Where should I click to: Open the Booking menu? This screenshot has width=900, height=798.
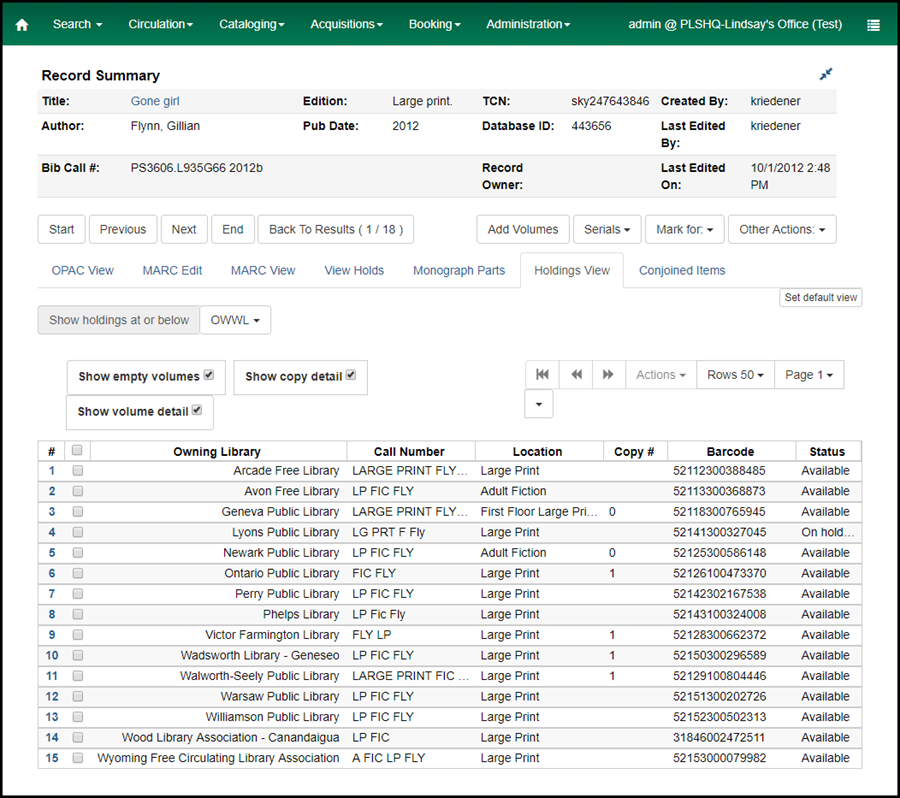[435, 24]
